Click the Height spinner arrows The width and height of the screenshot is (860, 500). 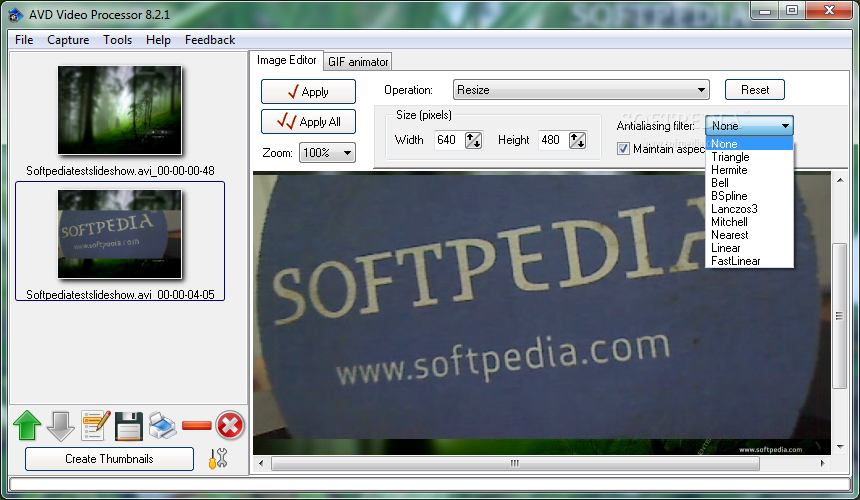(577, 140)
